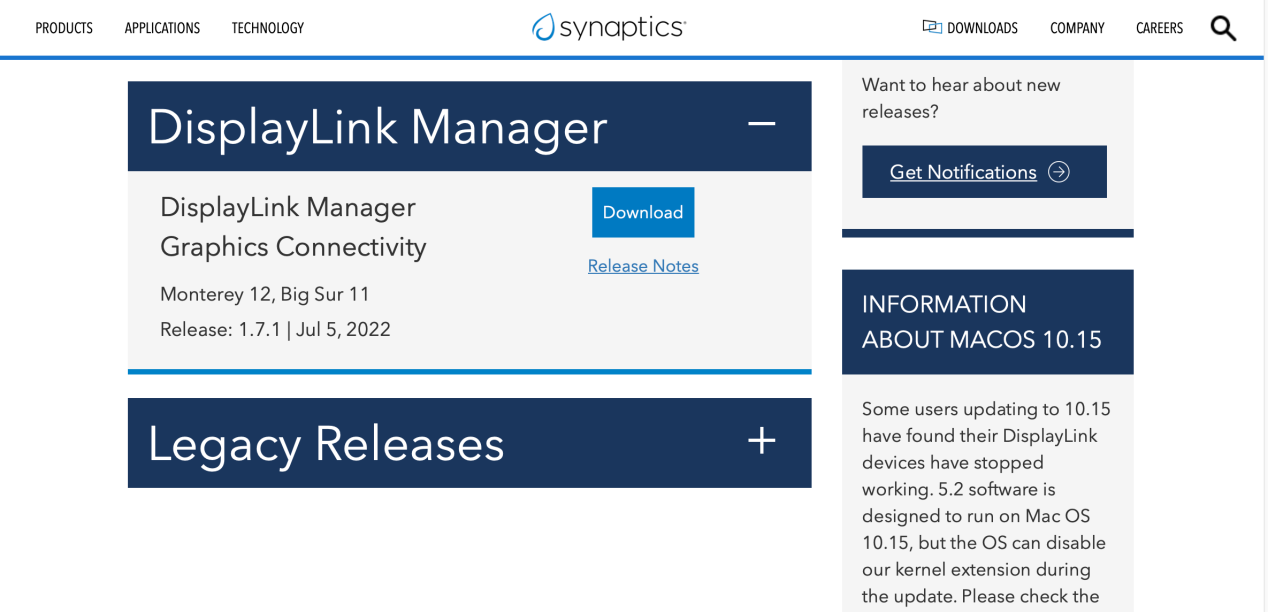This screenshot has width=1268, height=612.
Task: Click the Downloads monitor icon
Action: point(932,27)
